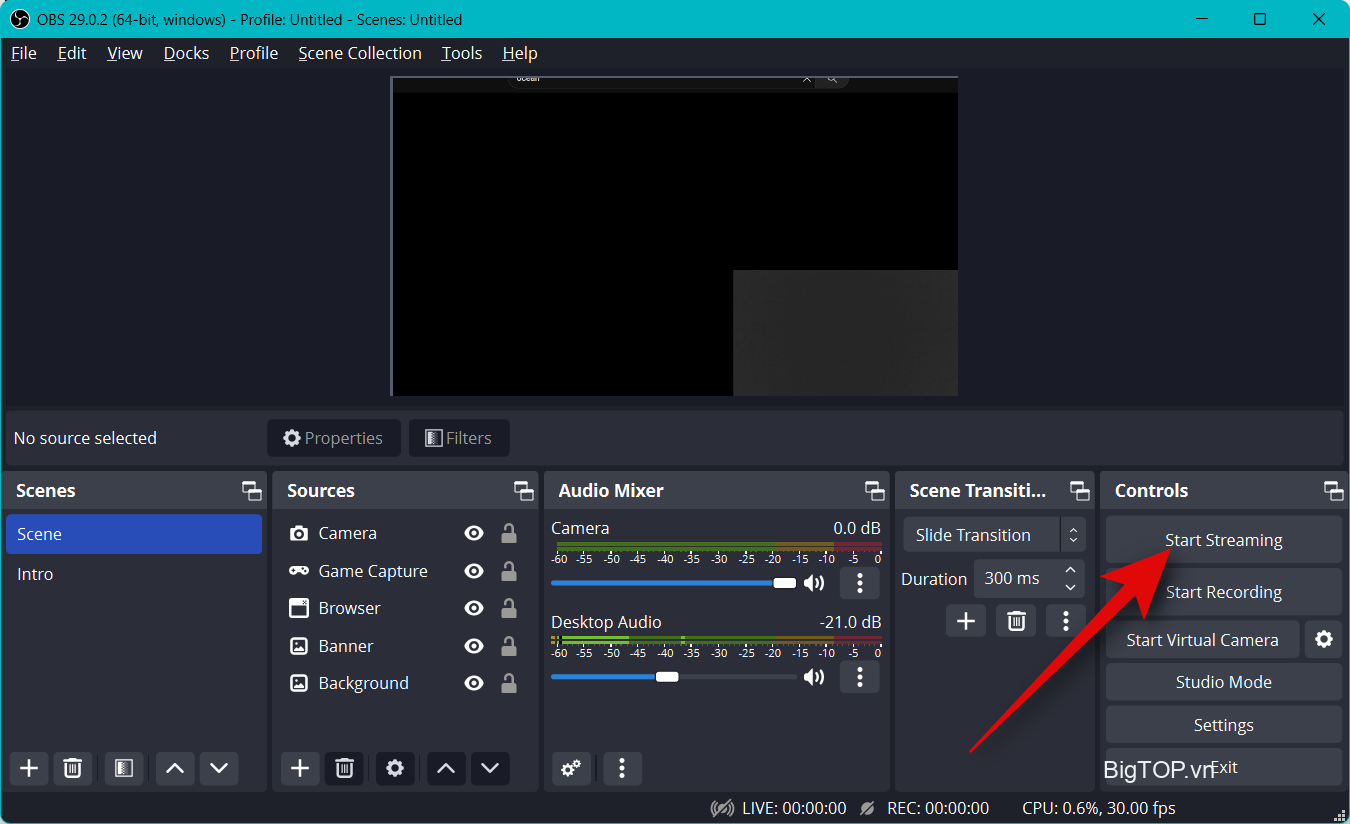Lock the Game Capture source
Image resolution: width=1350 pixels, height=824 pixels.
[509, 571]
